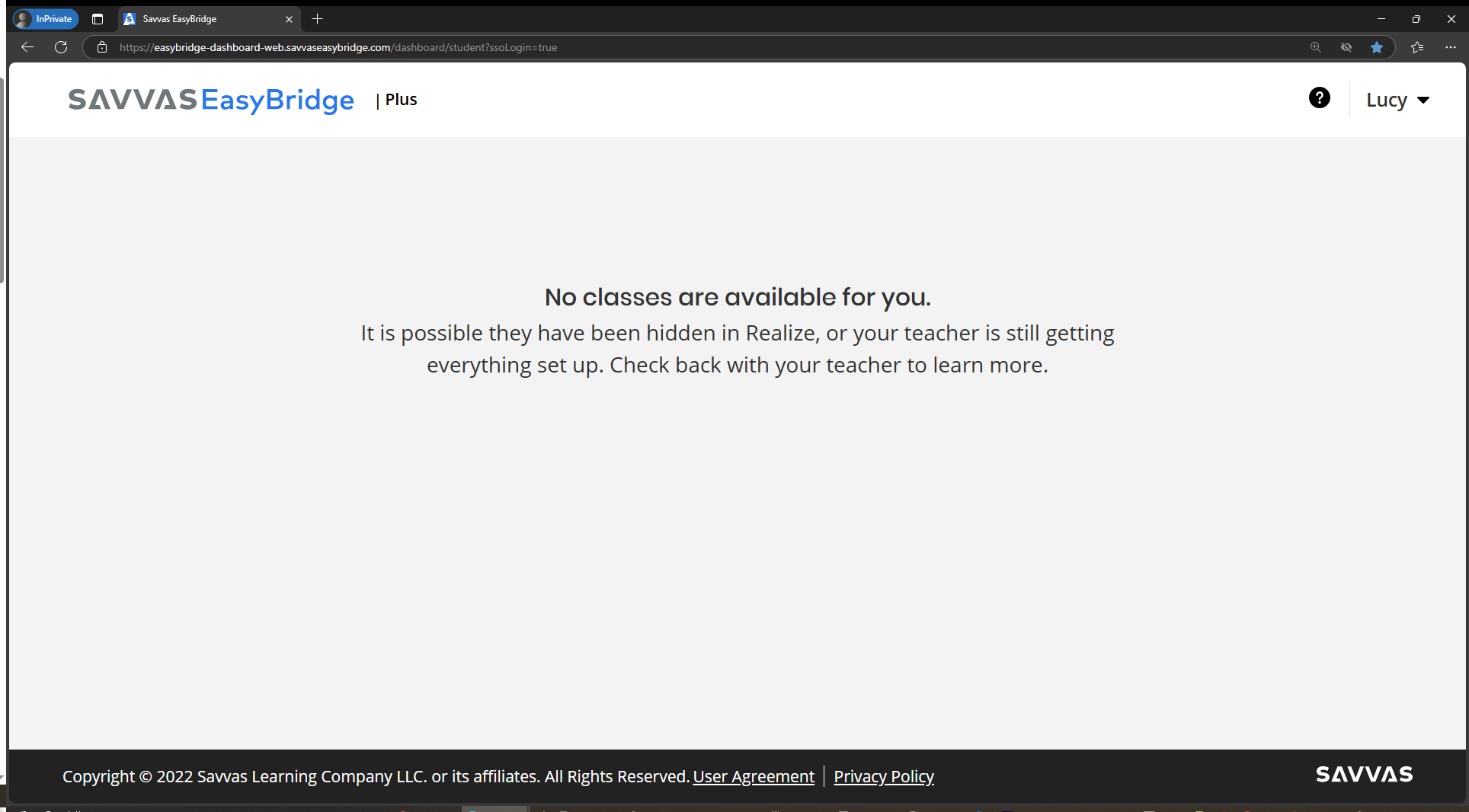
Task: Click the InPrivate profile badge
Action: 45,18
